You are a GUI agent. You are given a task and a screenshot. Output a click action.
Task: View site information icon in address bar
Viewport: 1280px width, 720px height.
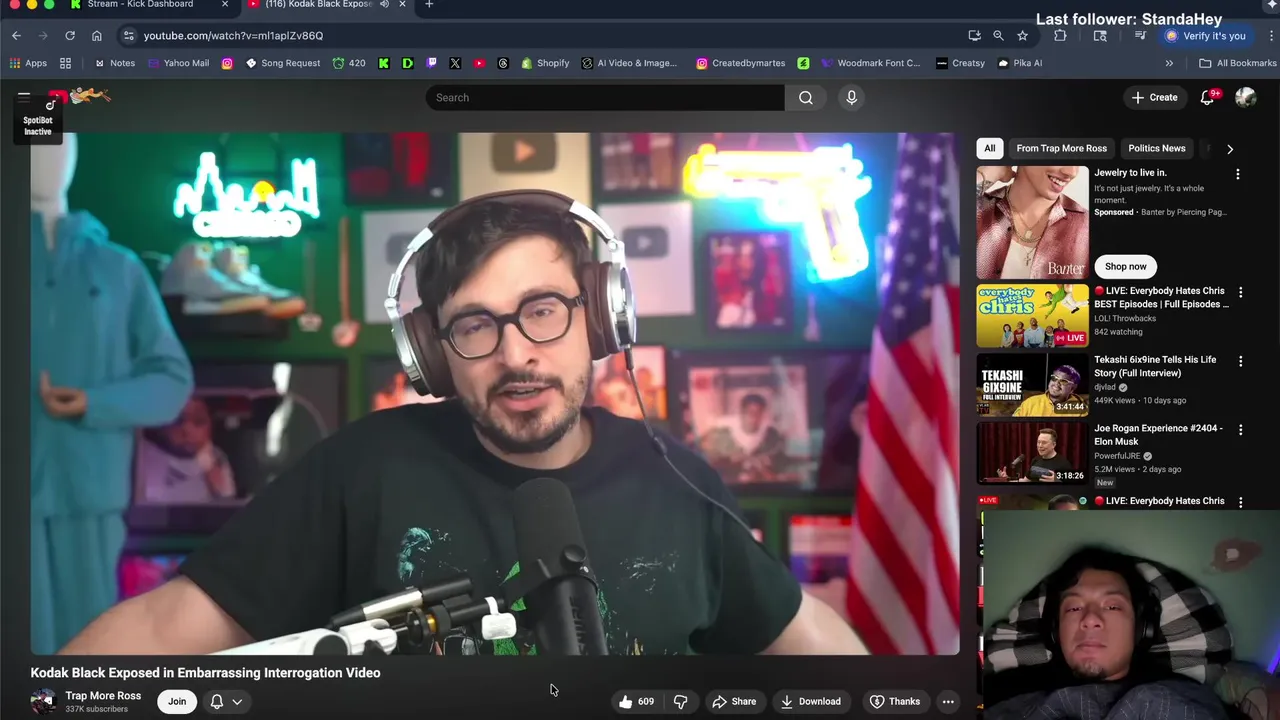pos(128,35)
